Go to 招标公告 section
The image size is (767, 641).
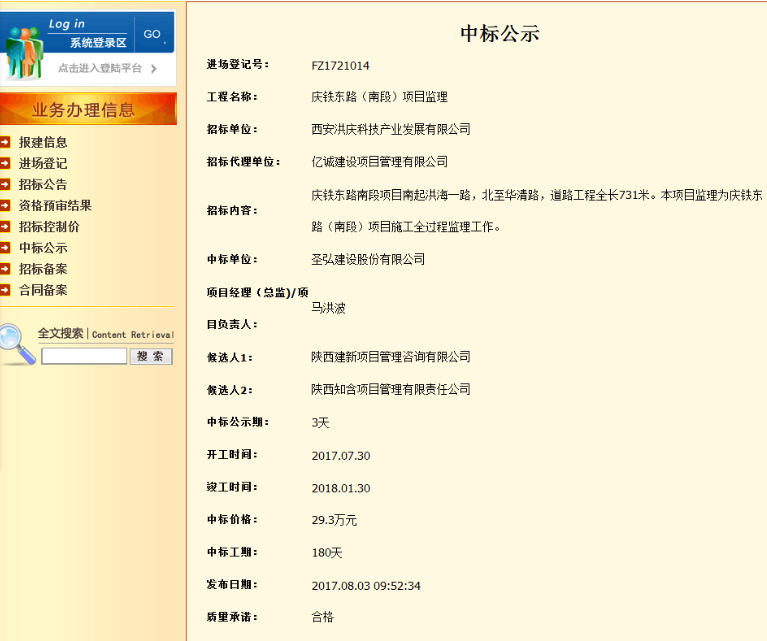point(43,184)
